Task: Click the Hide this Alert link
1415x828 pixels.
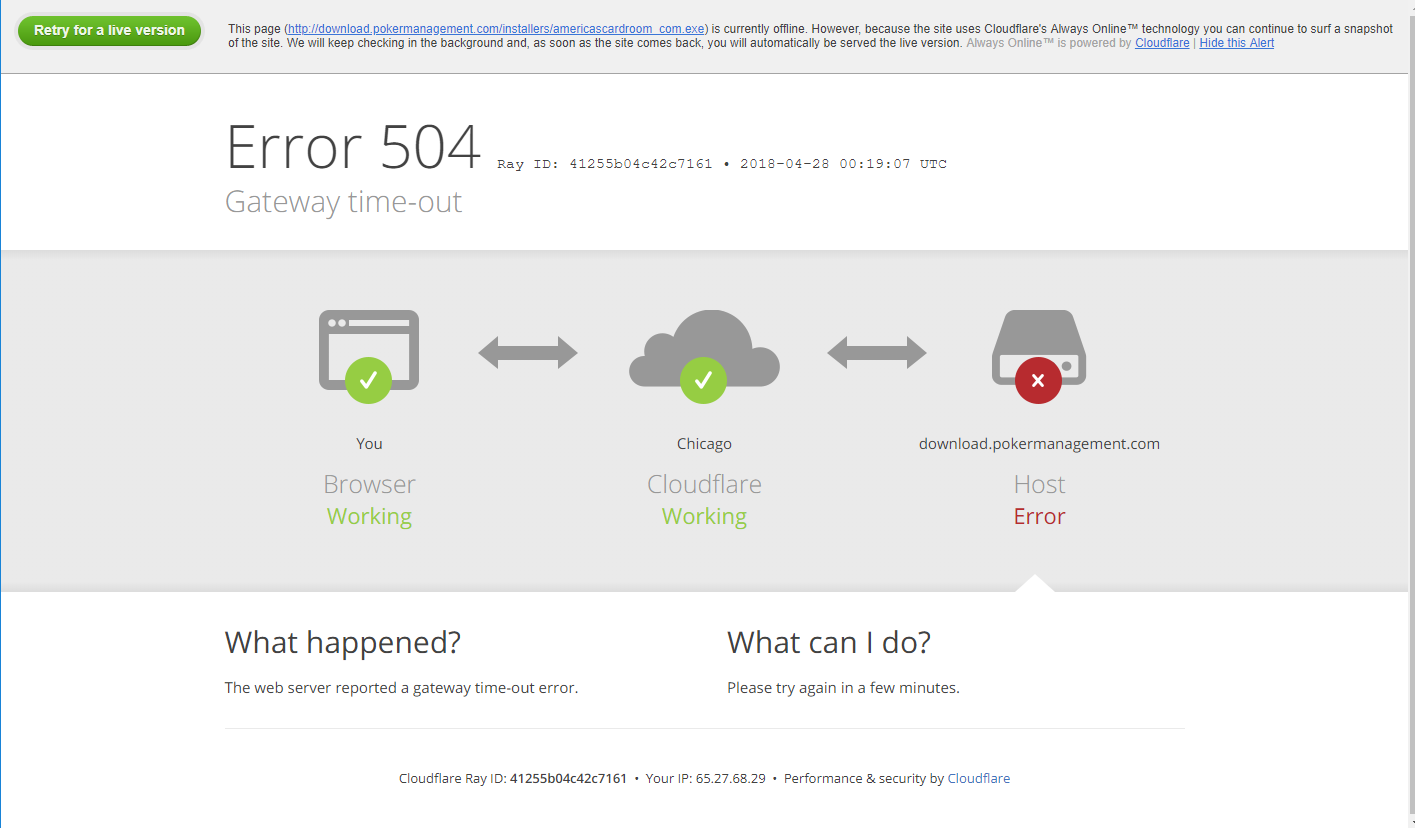Action: point(1236,43)
